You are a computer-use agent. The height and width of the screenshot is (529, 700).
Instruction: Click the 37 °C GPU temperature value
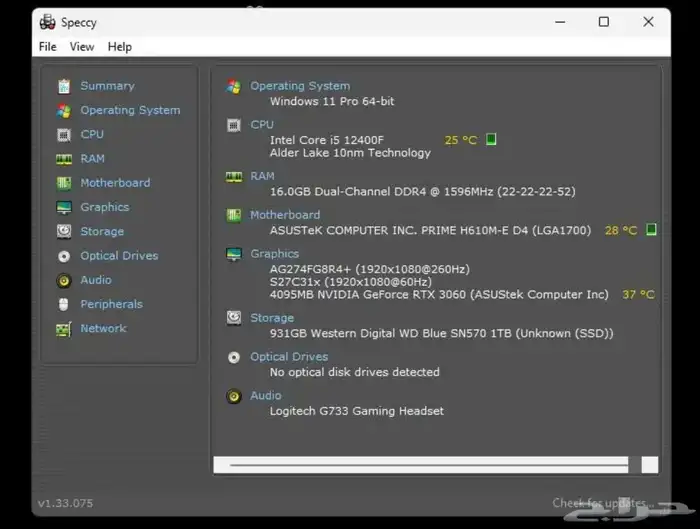638,295
